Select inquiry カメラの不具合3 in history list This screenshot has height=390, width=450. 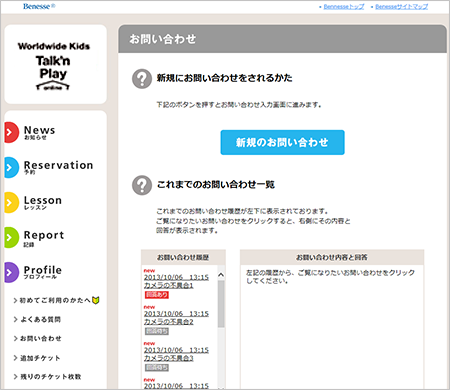click(176, 354)
